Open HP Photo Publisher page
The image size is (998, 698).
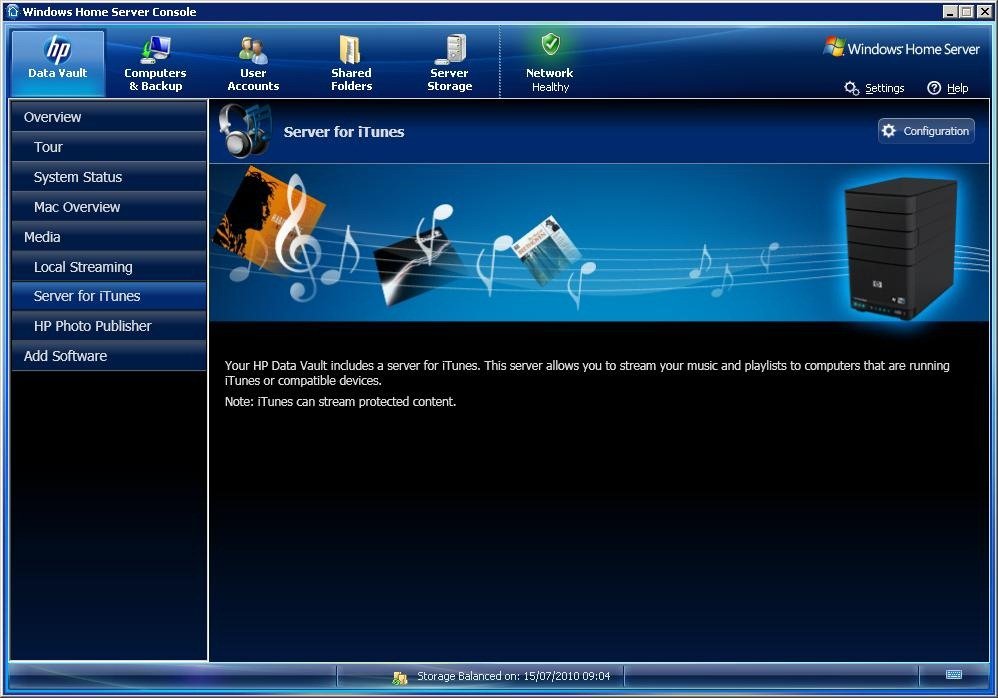(109, 326)
